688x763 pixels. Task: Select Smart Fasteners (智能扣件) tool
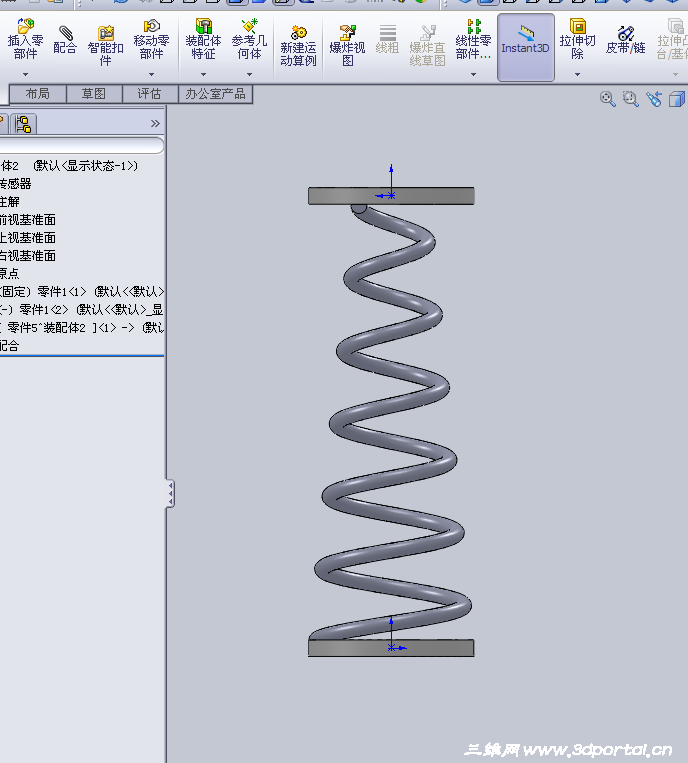click(x=105, y=46)
